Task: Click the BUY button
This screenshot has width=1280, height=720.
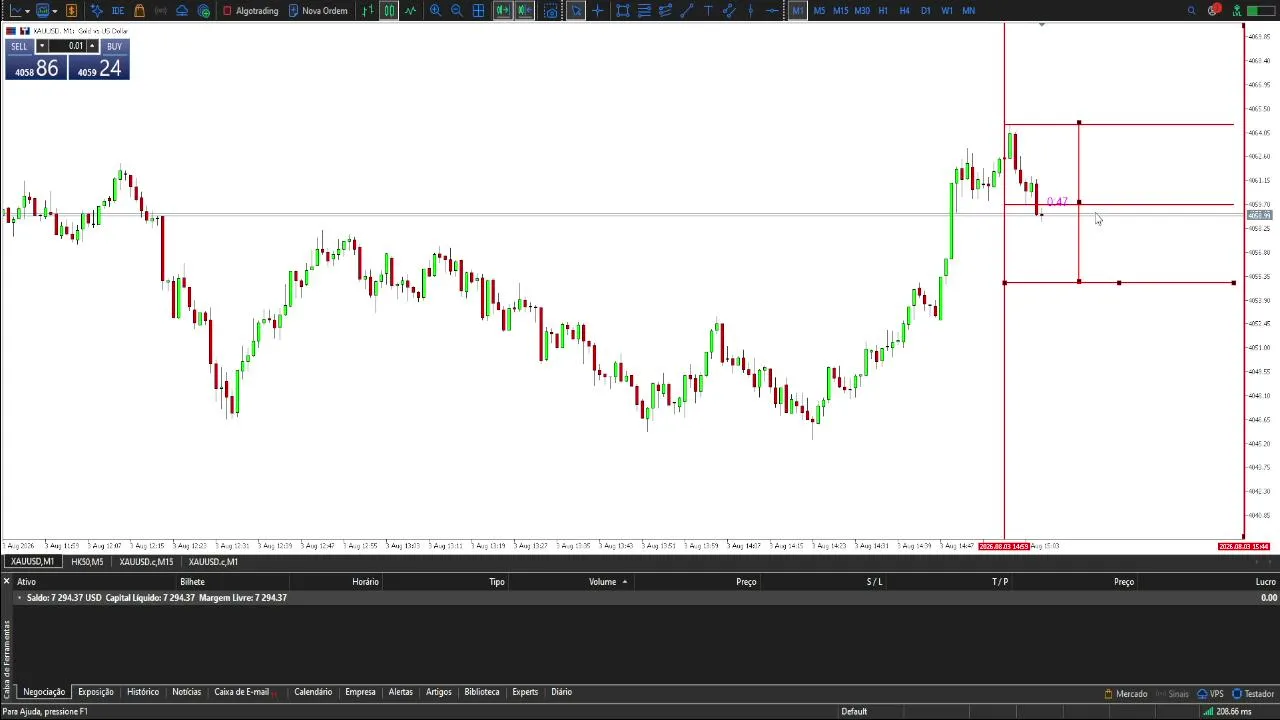Action: pyautogui.click(x=114, y=46)
